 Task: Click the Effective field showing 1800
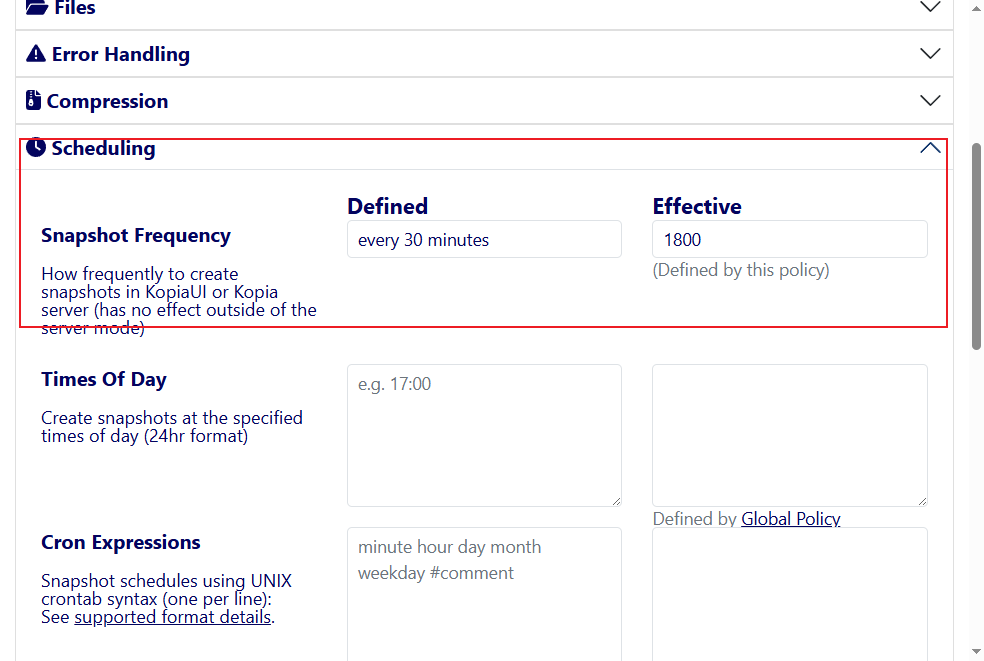789,240
